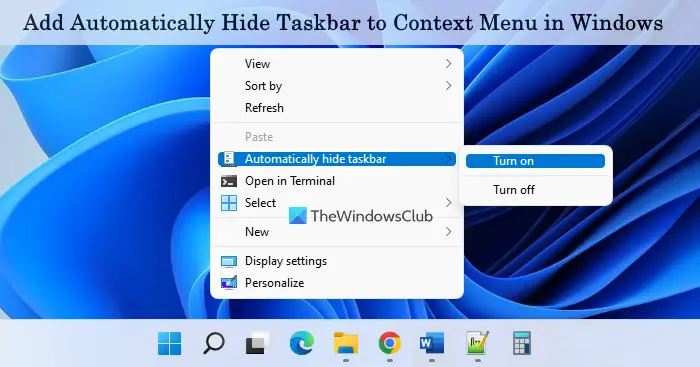Open the Start menu from the taskbar
700x367 pixels.
click(169, 343)
